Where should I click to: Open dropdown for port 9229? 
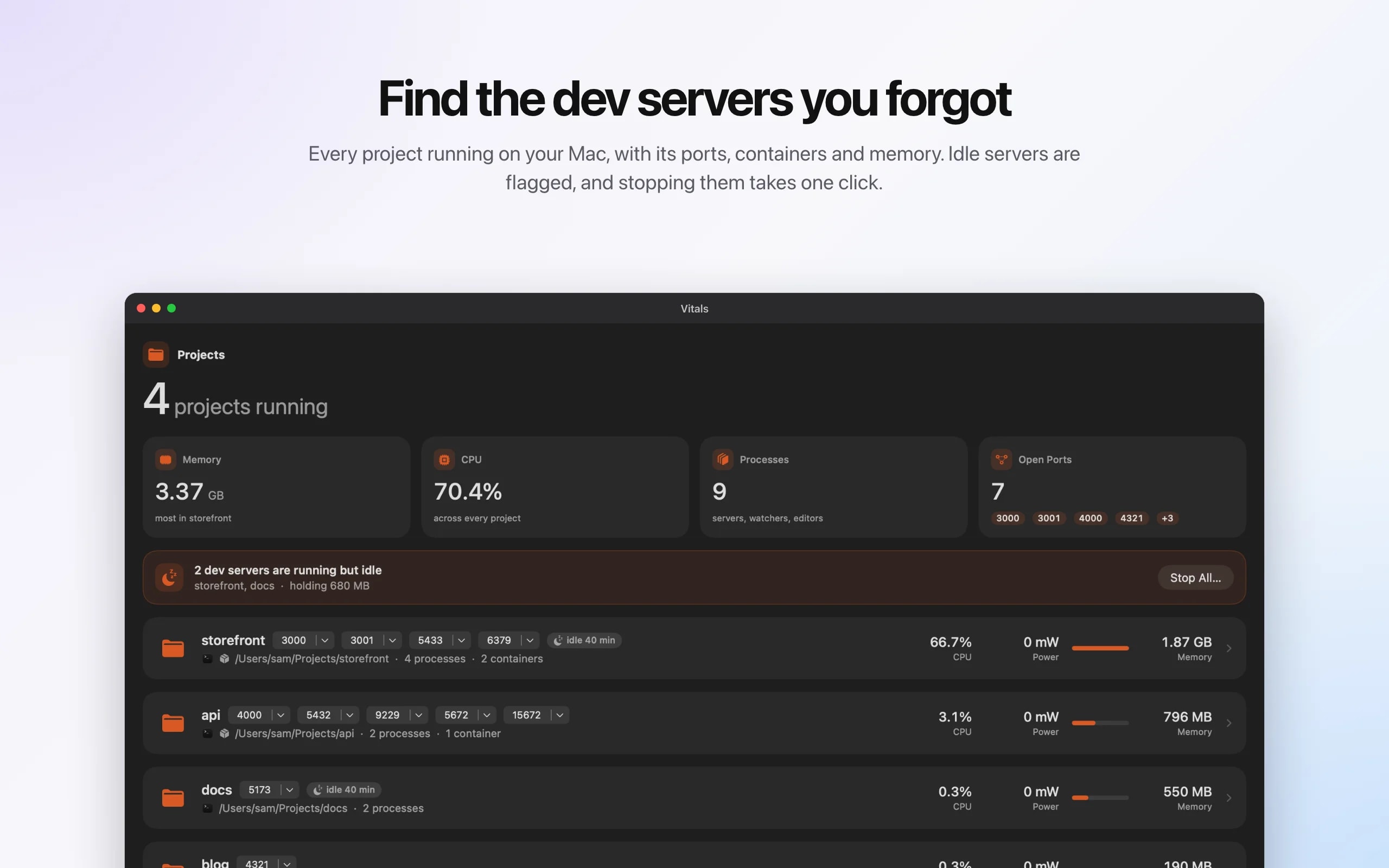click(x=418, y=714)
